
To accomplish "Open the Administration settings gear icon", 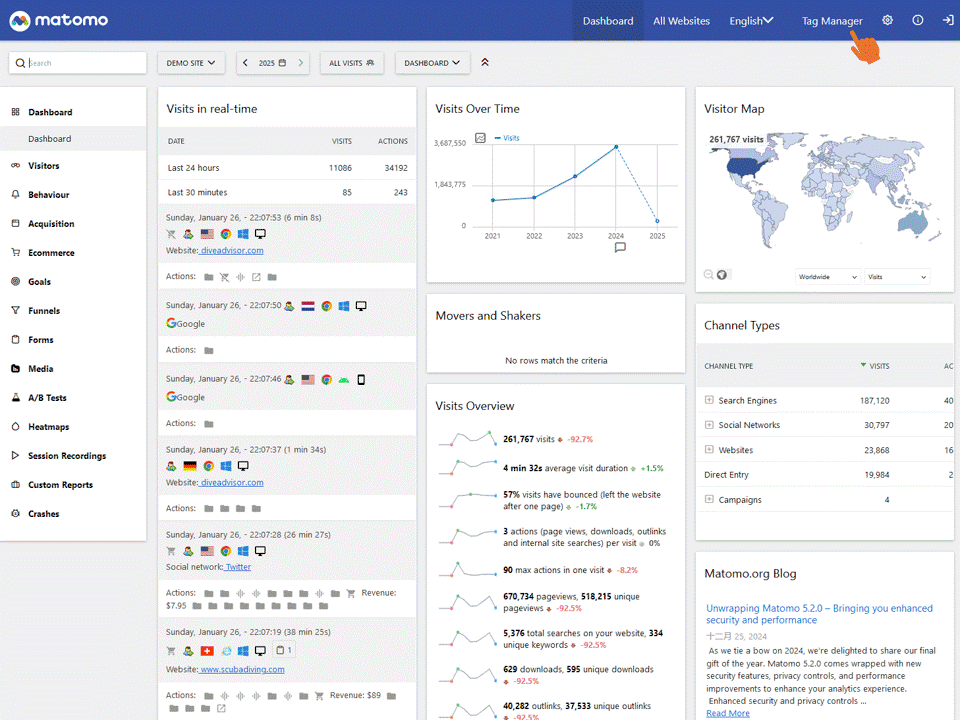I will coord(887,21).
